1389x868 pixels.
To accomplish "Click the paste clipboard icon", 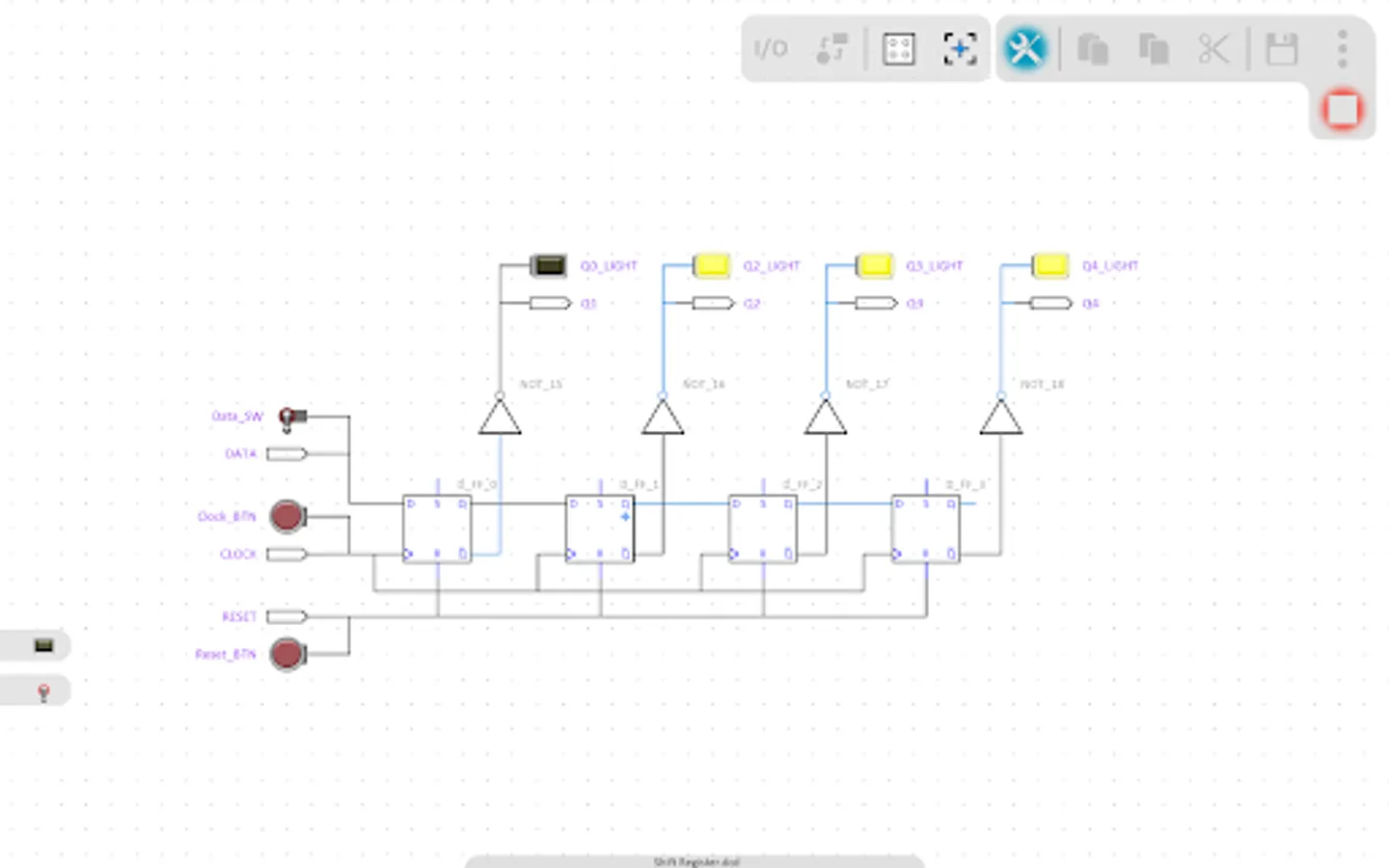I will [x=1093, y=48].
